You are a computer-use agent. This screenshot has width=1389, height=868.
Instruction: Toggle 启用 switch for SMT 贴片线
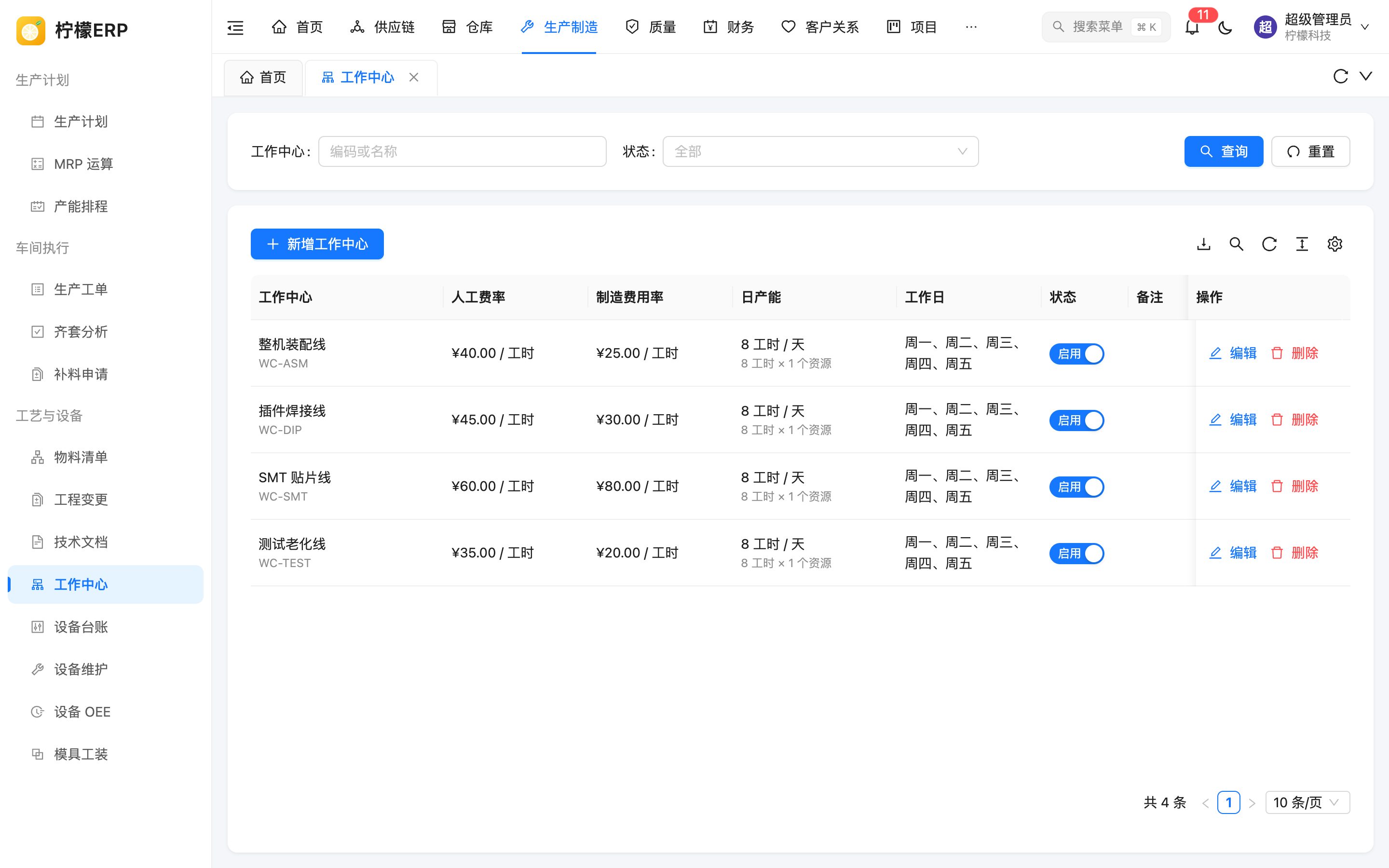[x=1076, y=487]
